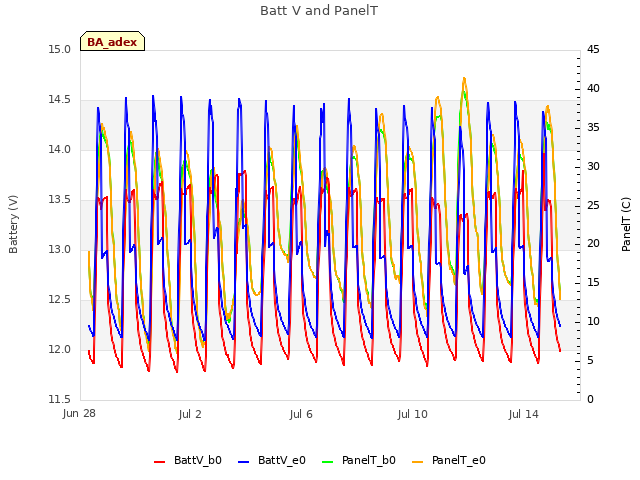Click the BattV_e0 legend label
The height and width of the screenshot is (480, 640).
pos(282,460)
